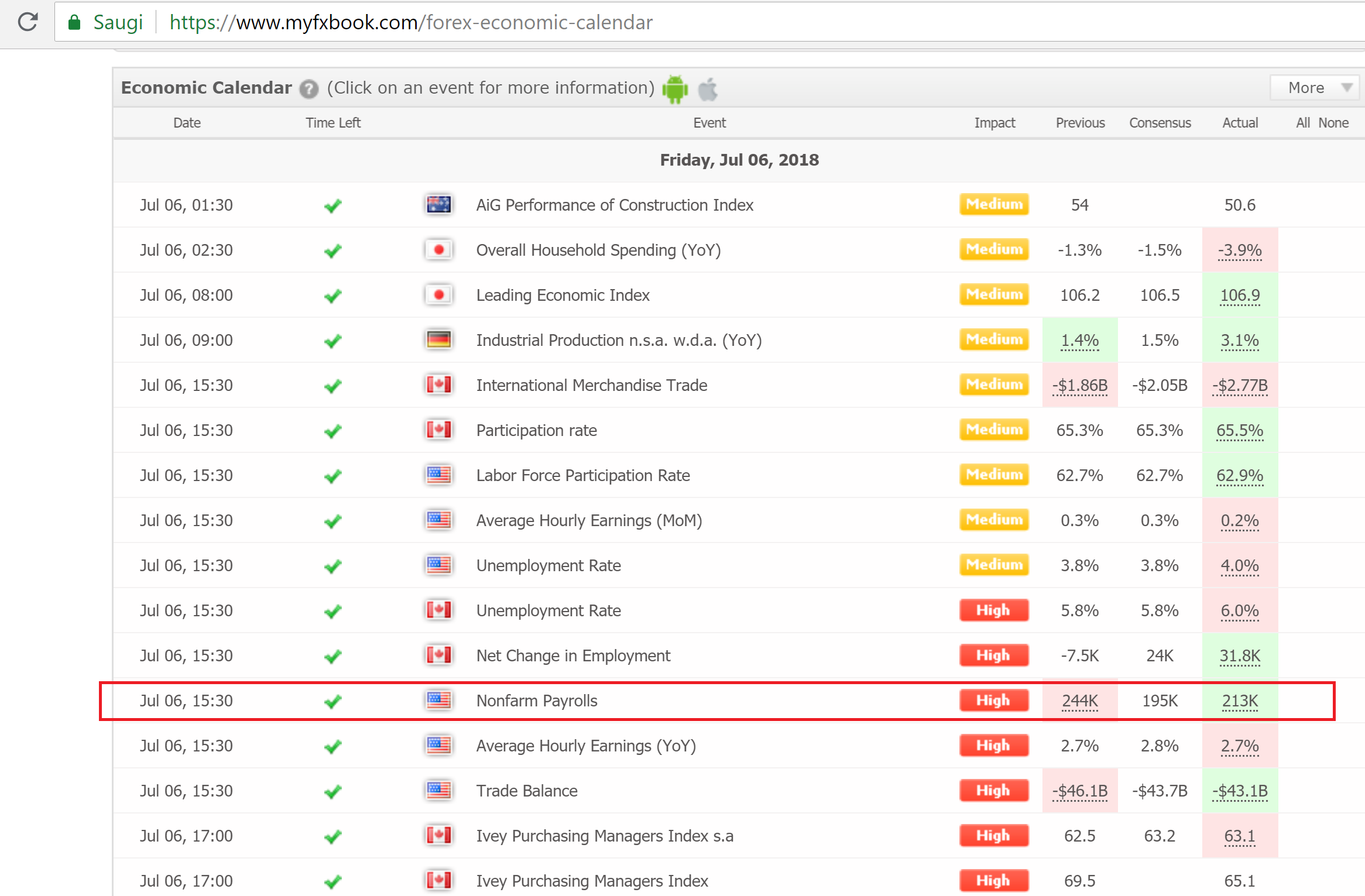Click Nonfarm Payrolls actual value 213K
Image resolution: width=1365 pixels, height=896 pixels.
[1240, 701]
